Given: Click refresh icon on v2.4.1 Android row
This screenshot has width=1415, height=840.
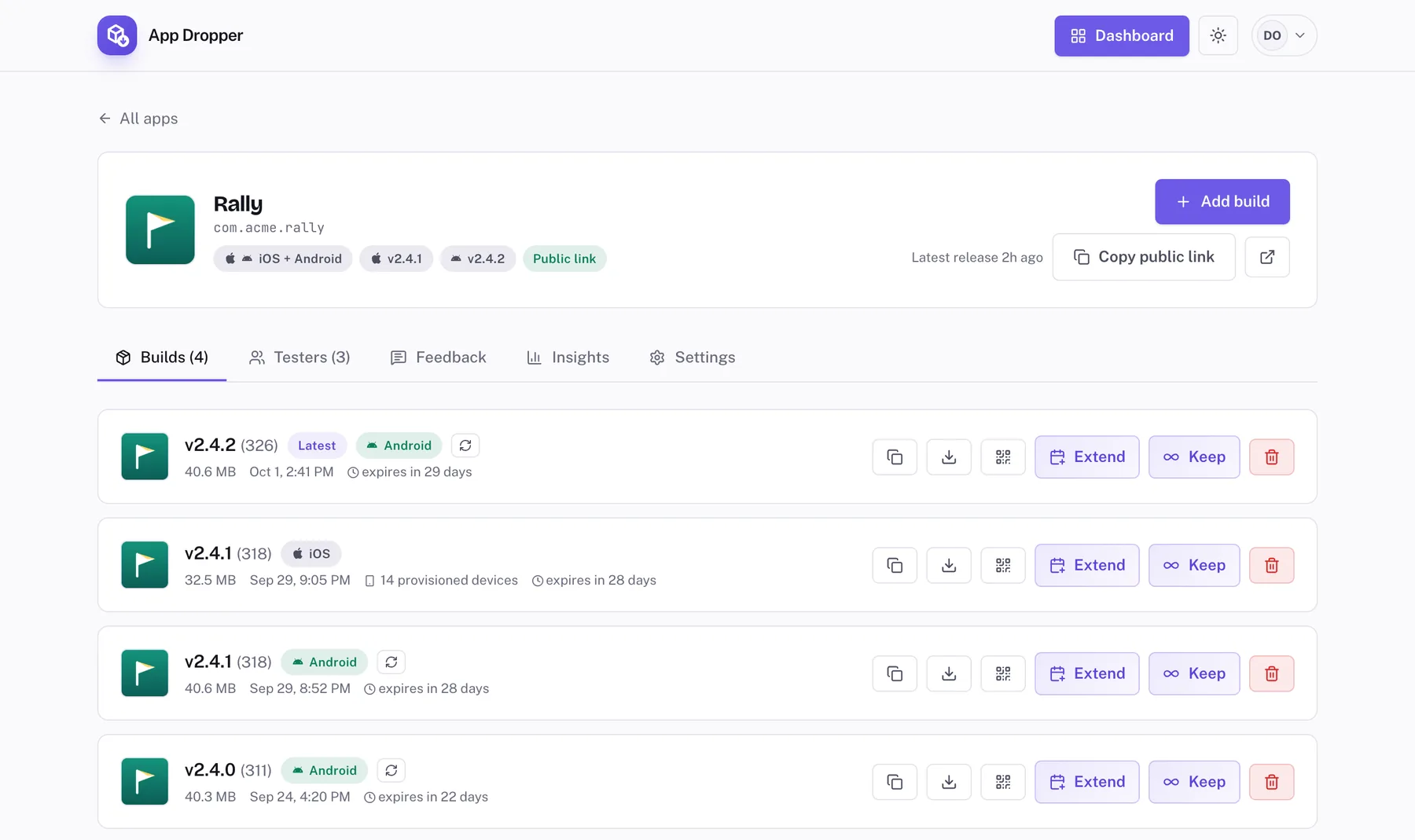Looking at the screenshot, I should [391, 662].
